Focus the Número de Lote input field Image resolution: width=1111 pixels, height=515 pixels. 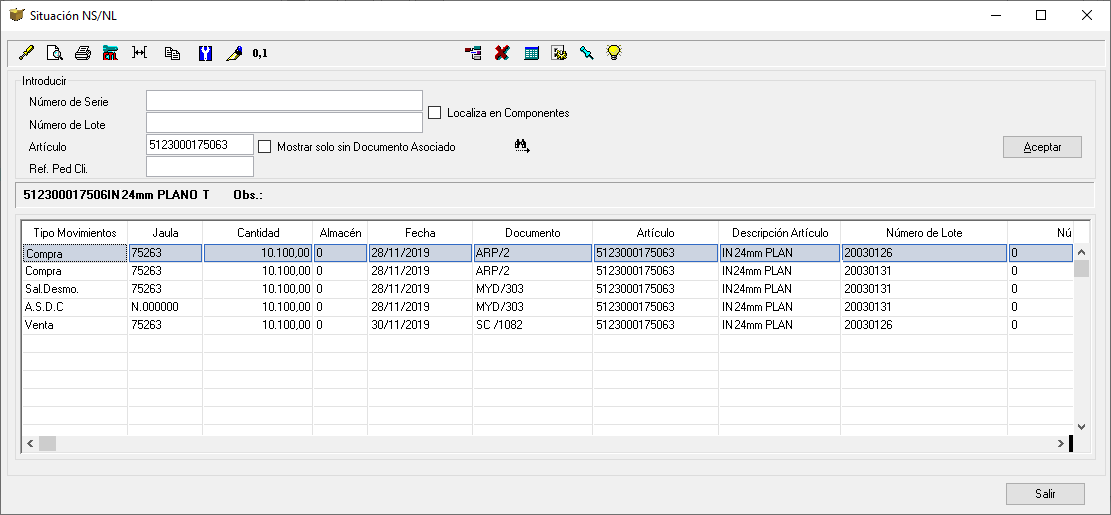tap(284, 123)
